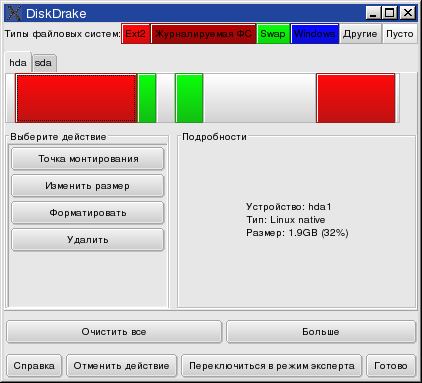Click the Точка монтирования button
This screenshot has width=422, height=383.
88,159
